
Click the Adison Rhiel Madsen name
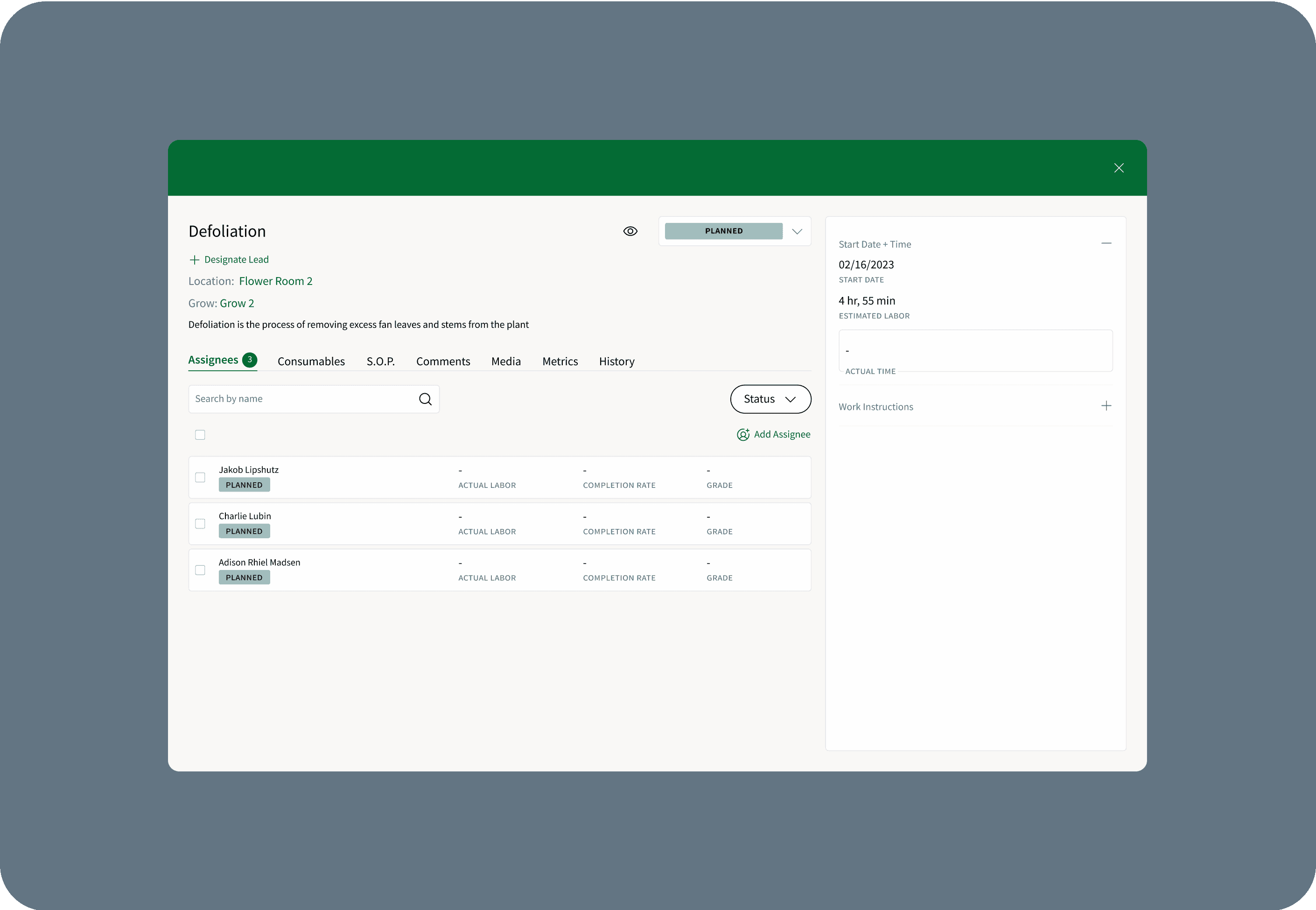[259, 562]
